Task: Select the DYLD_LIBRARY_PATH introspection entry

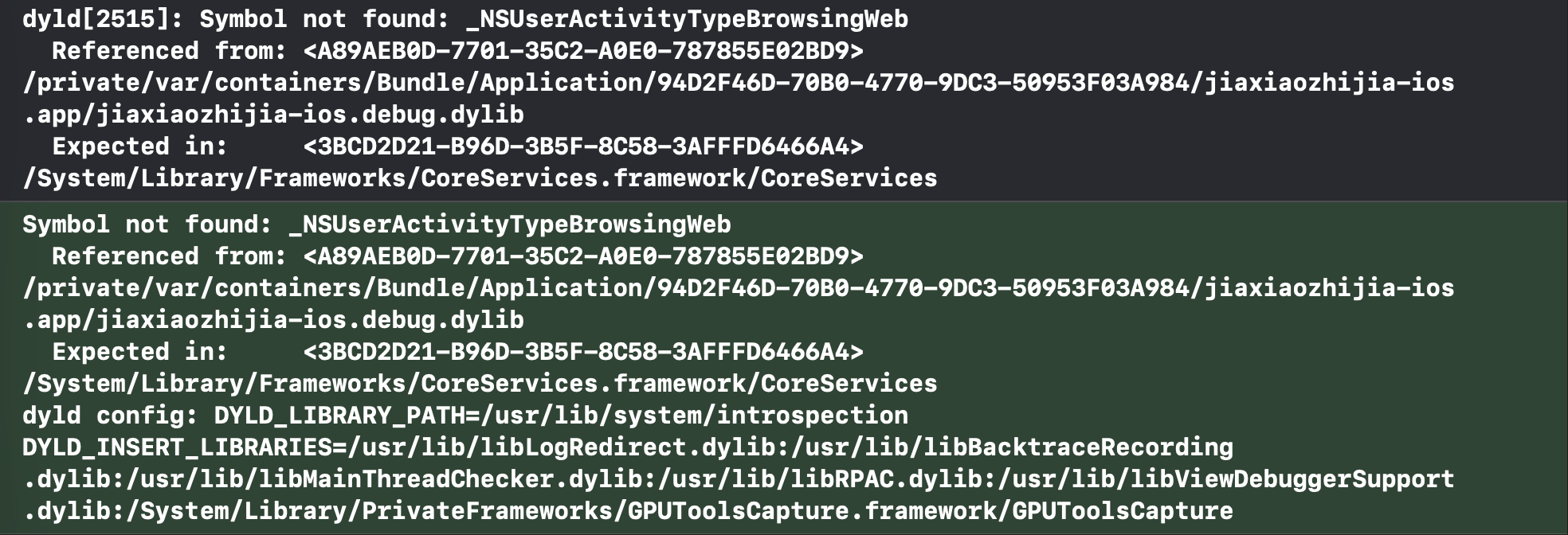Action: tap(561, 416)
